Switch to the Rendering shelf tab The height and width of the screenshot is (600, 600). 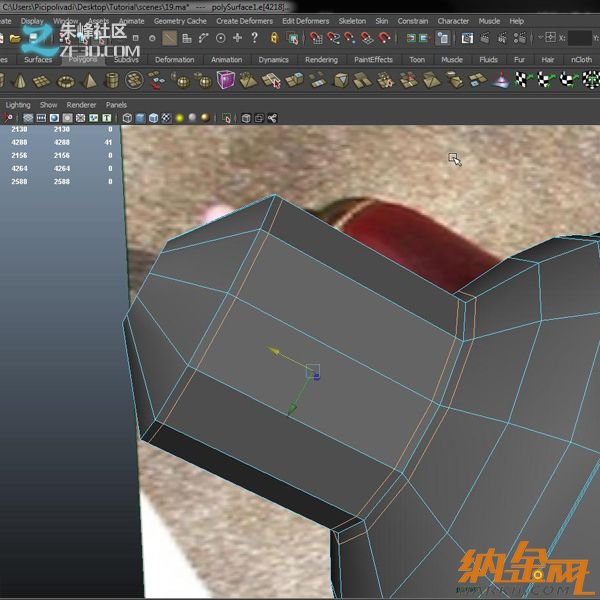(x=321, y=60)
